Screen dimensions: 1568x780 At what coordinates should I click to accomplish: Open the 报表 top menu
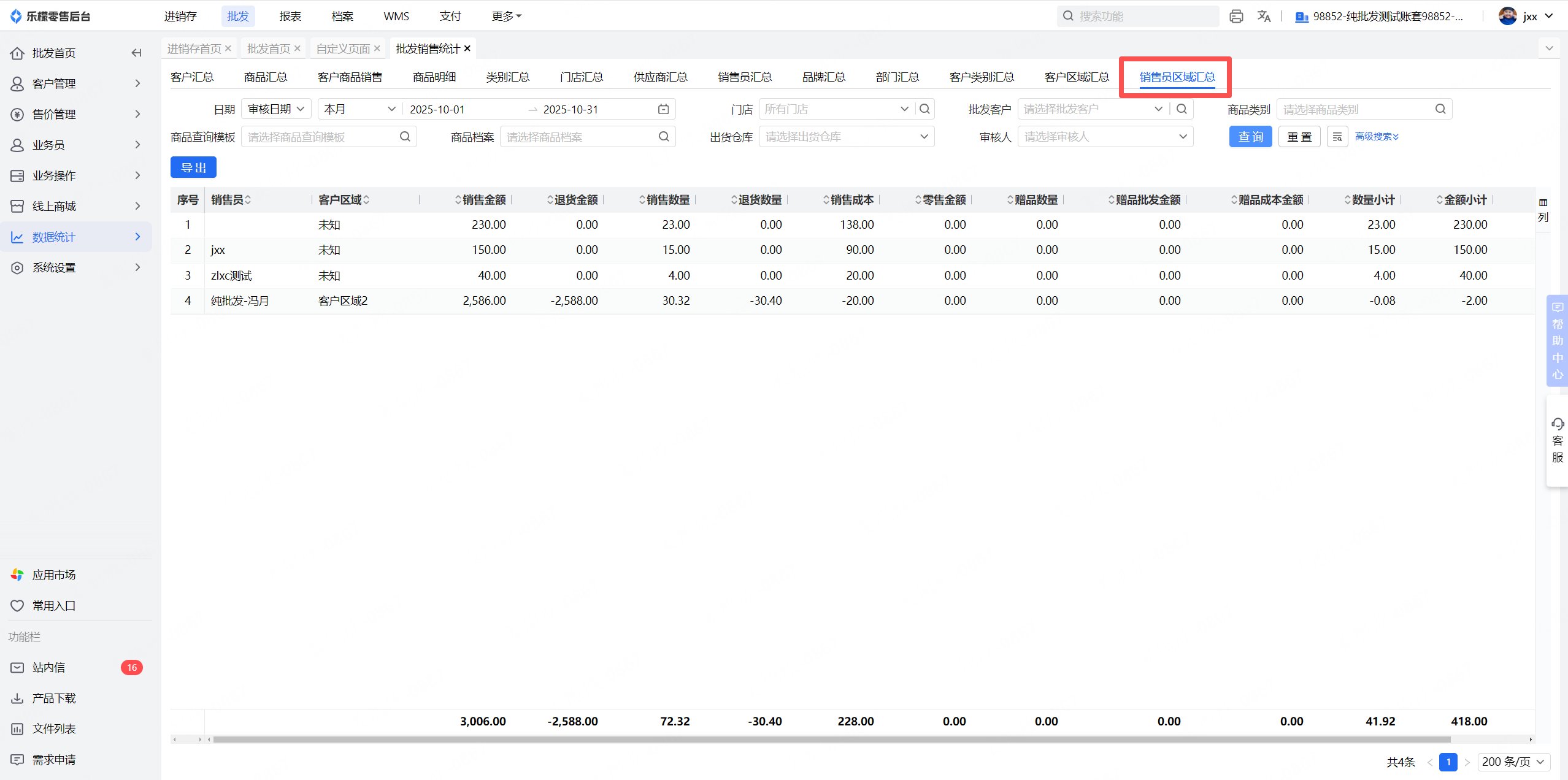[290, 17]
